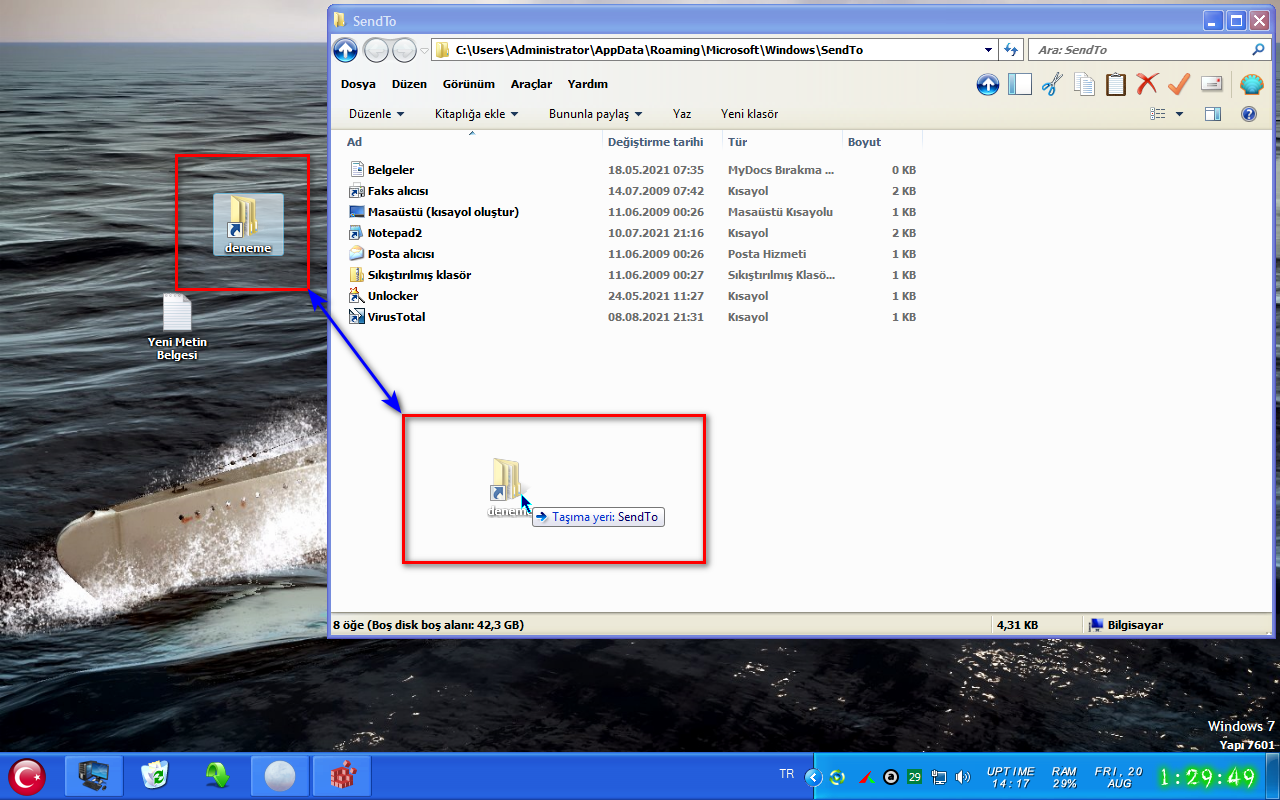This screenshot has height=800, width=1280.
Task: Click the Yaz button
Action: [682, 114]
